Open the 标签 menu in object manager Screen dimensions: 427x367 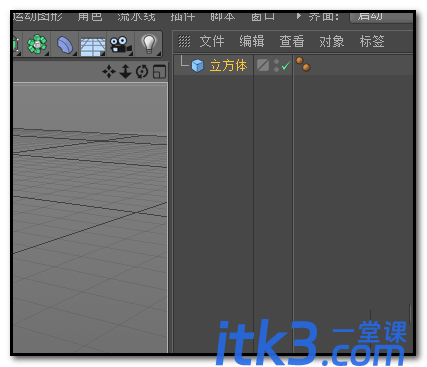click(x=372, y=41)
